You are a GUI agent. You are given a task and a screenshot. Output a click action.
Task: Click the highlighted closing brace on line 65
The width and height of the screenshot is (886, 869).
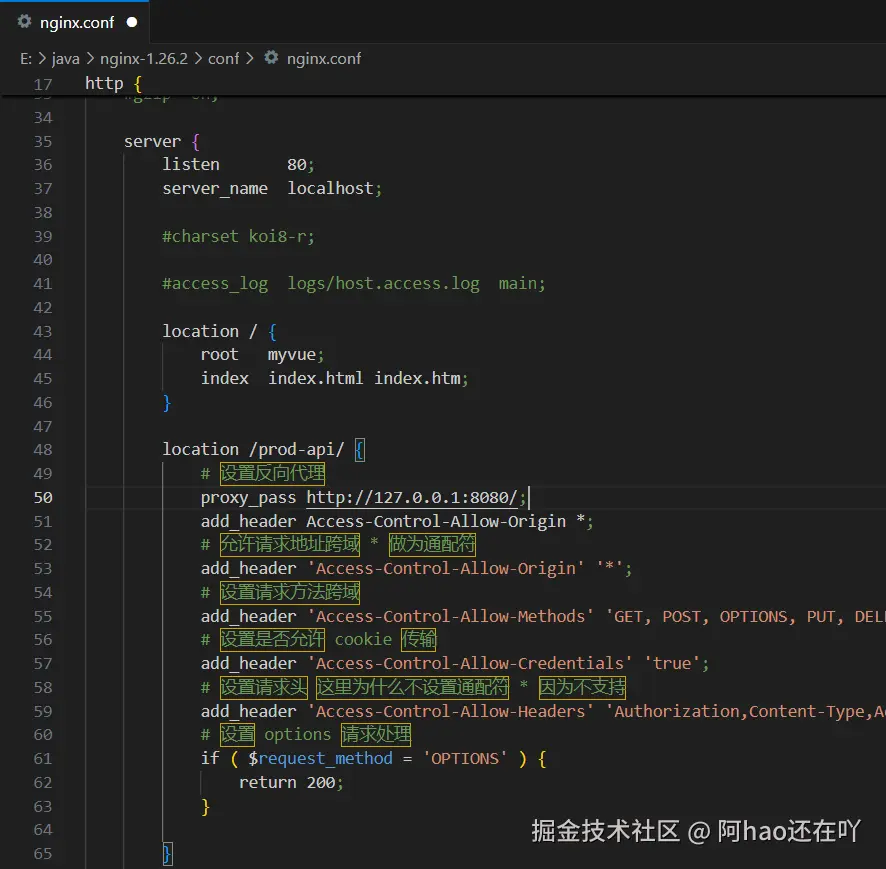pos(167,854)
